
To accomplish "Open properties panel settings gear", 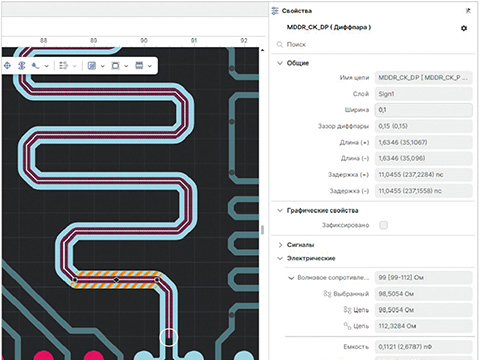I will pyautogui.click(x=464, y=28).
